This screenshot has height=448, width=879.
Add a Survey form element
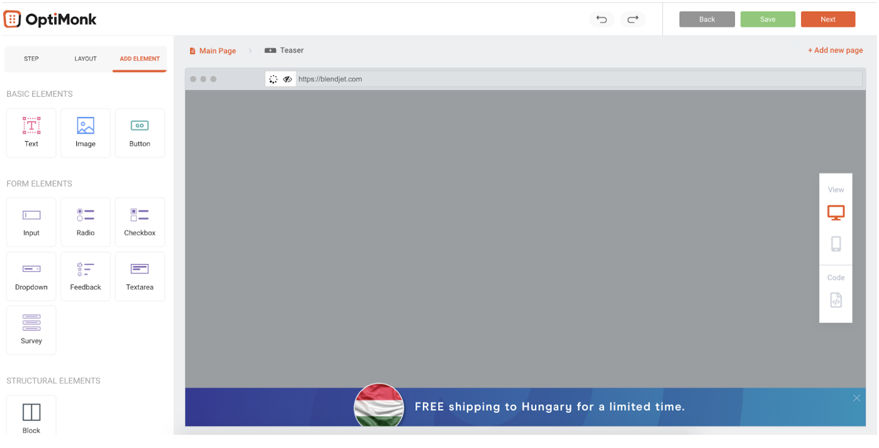click(x=31, y=330)
